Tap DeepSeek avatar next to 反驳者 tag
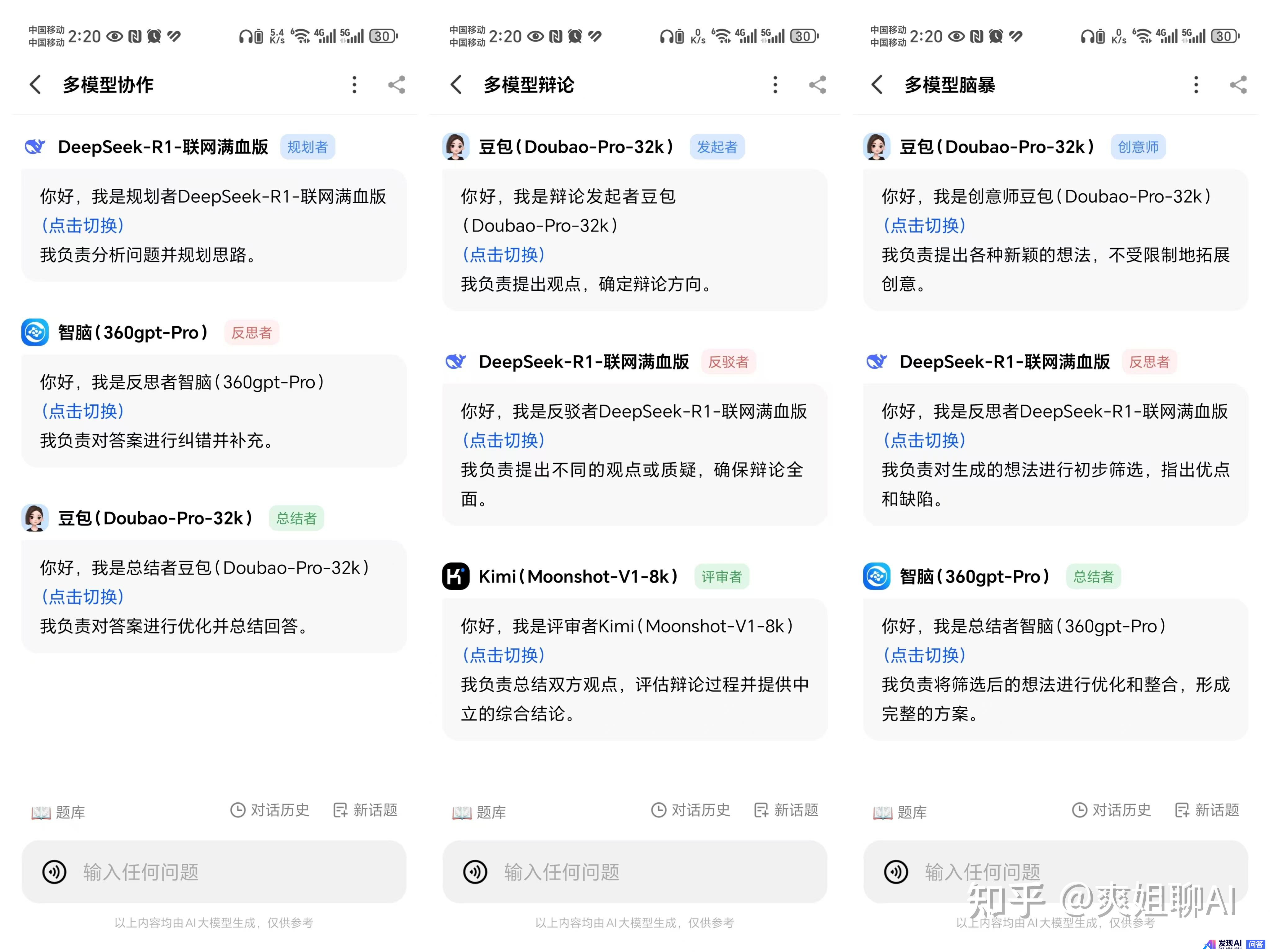The width and height of the screenshot is (1270, 952). [456, 362]
